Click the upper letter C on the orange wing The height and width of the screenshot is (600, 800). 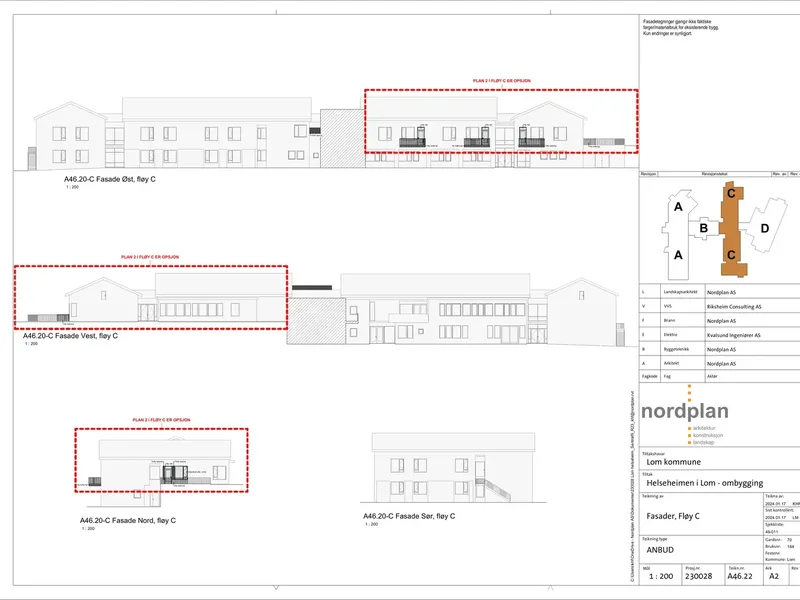click(x=731, y=193)
